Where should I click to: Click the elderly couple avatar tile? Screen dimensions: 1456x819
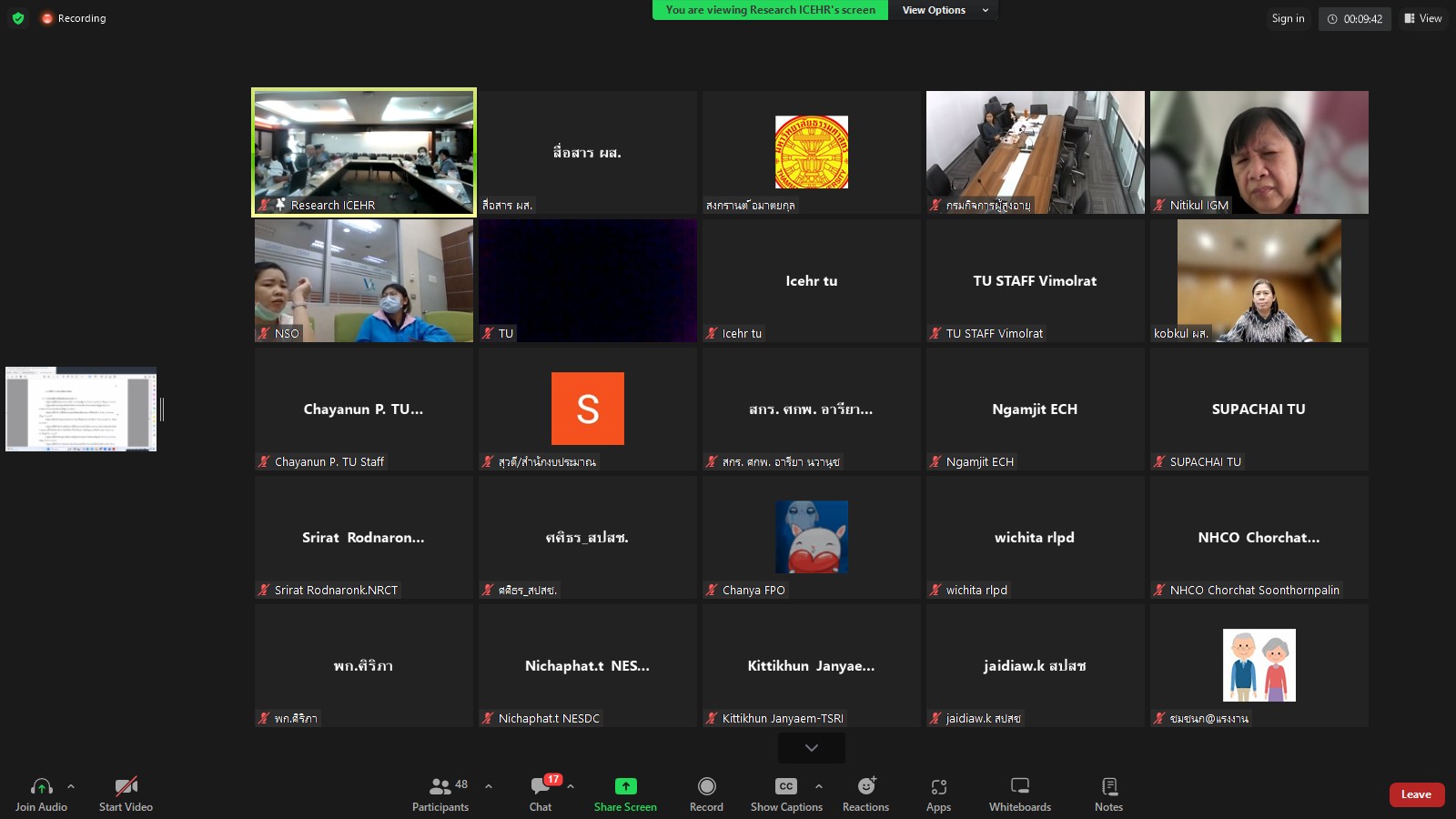(x=1259, y=665)
